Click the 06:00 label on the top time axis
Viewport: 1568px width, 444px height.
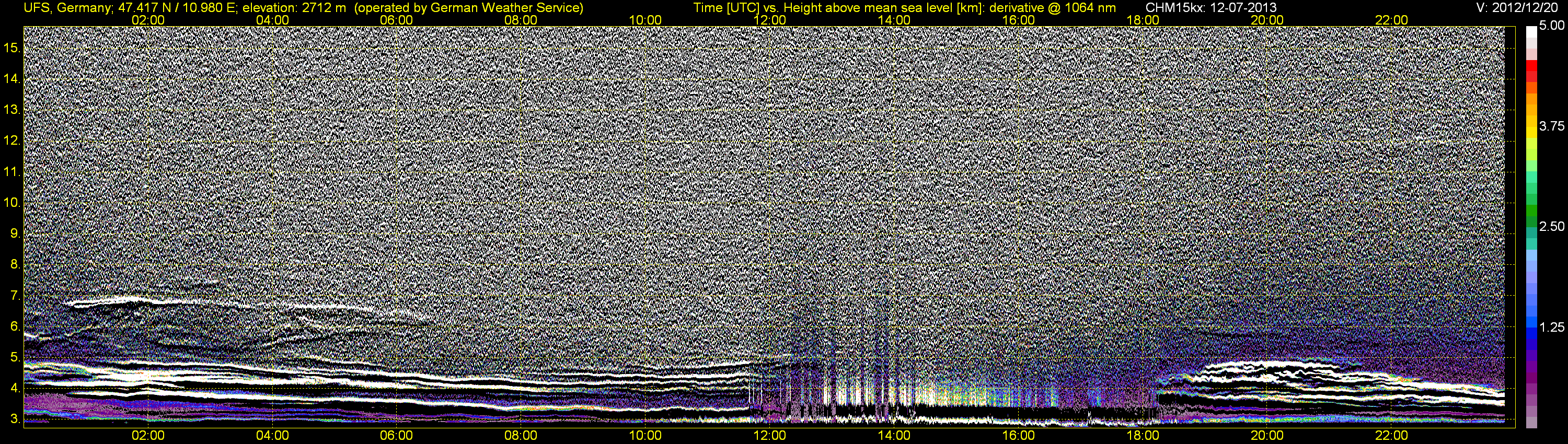(x=396, y=20)
